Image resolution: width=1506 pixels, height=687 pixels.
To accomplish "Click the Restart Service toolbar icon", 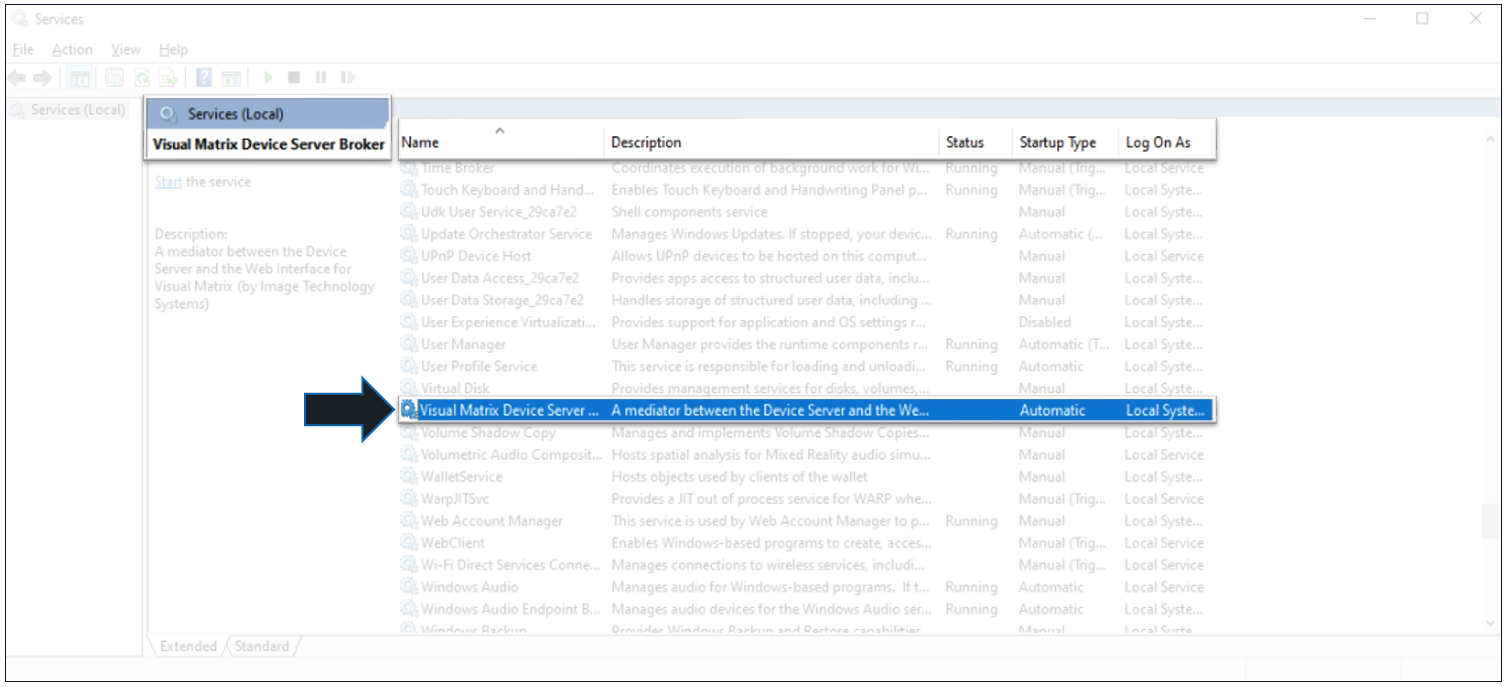I will click(347, 77).
